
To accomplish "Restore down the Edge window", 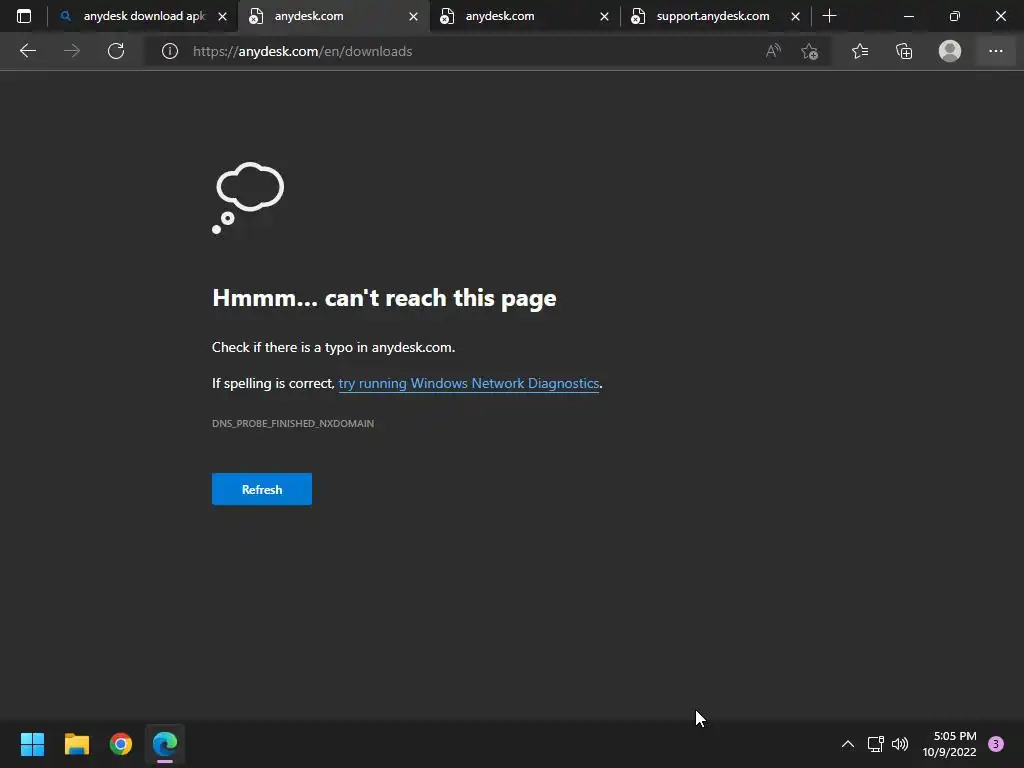I will tap(954, 16).
